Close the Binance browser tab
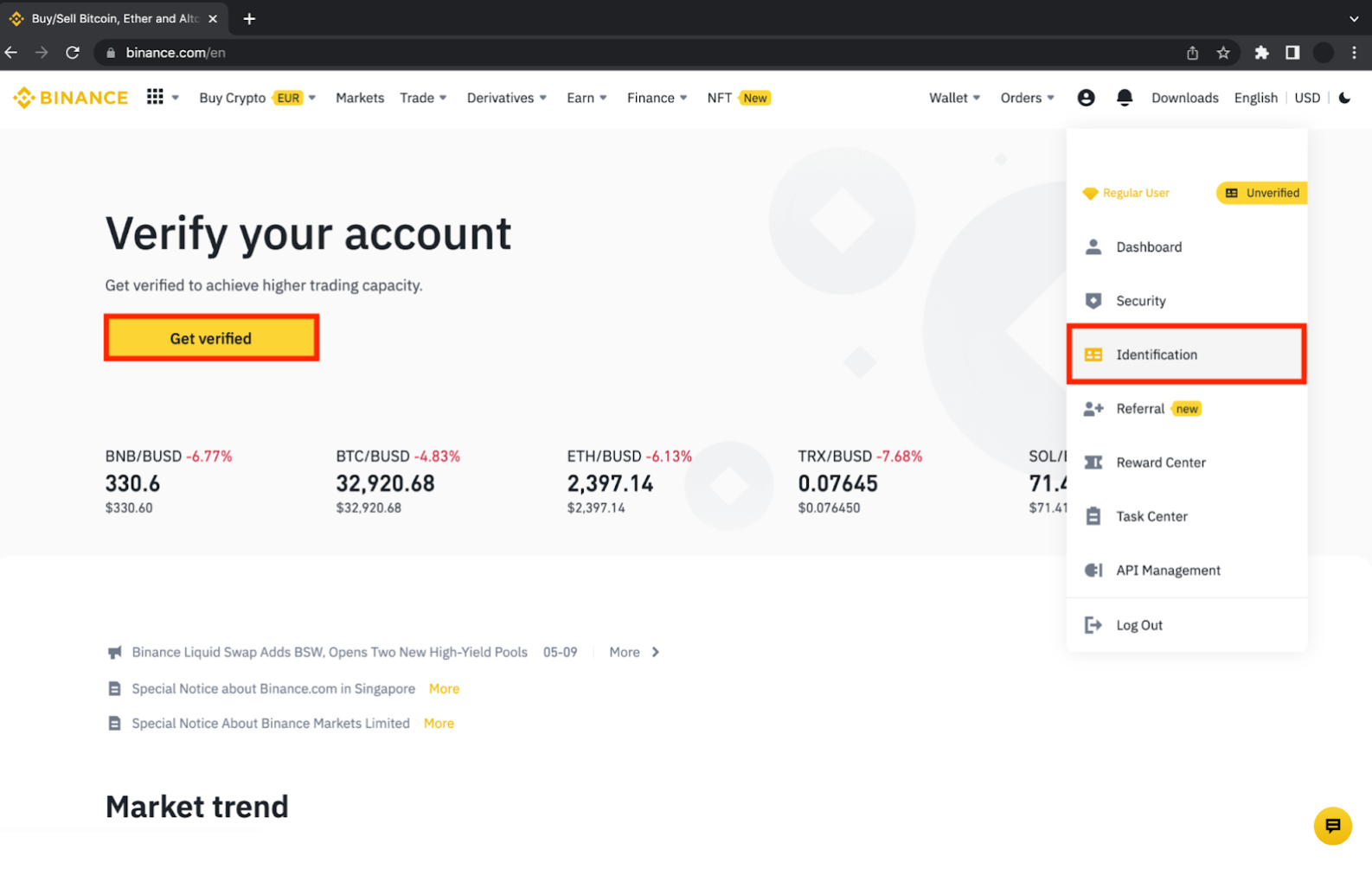The width and height of the screenshot is (1372, 875). click(x=213, y=18)
